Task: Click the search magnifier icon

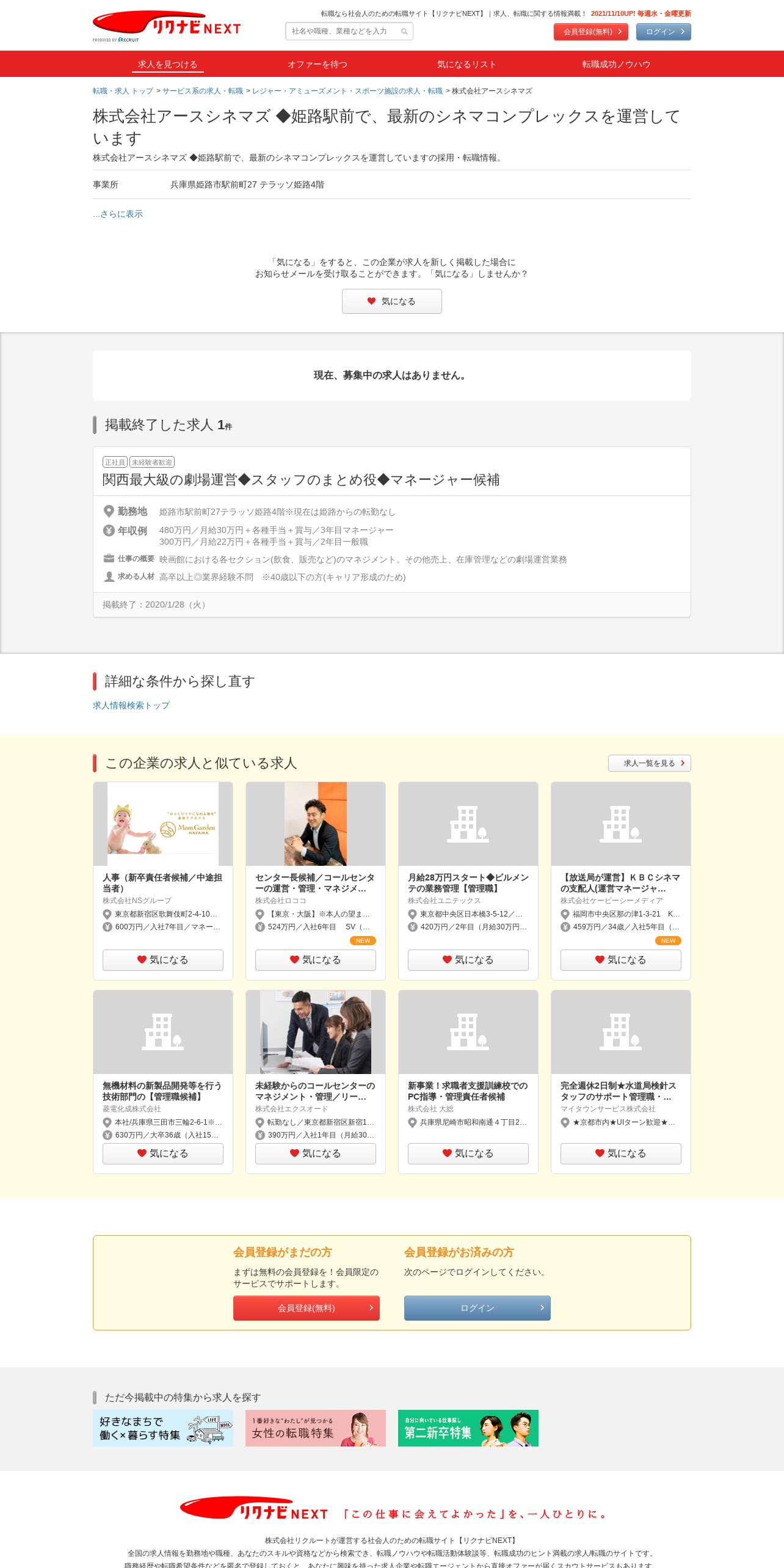Action: (x=404, y=32)
